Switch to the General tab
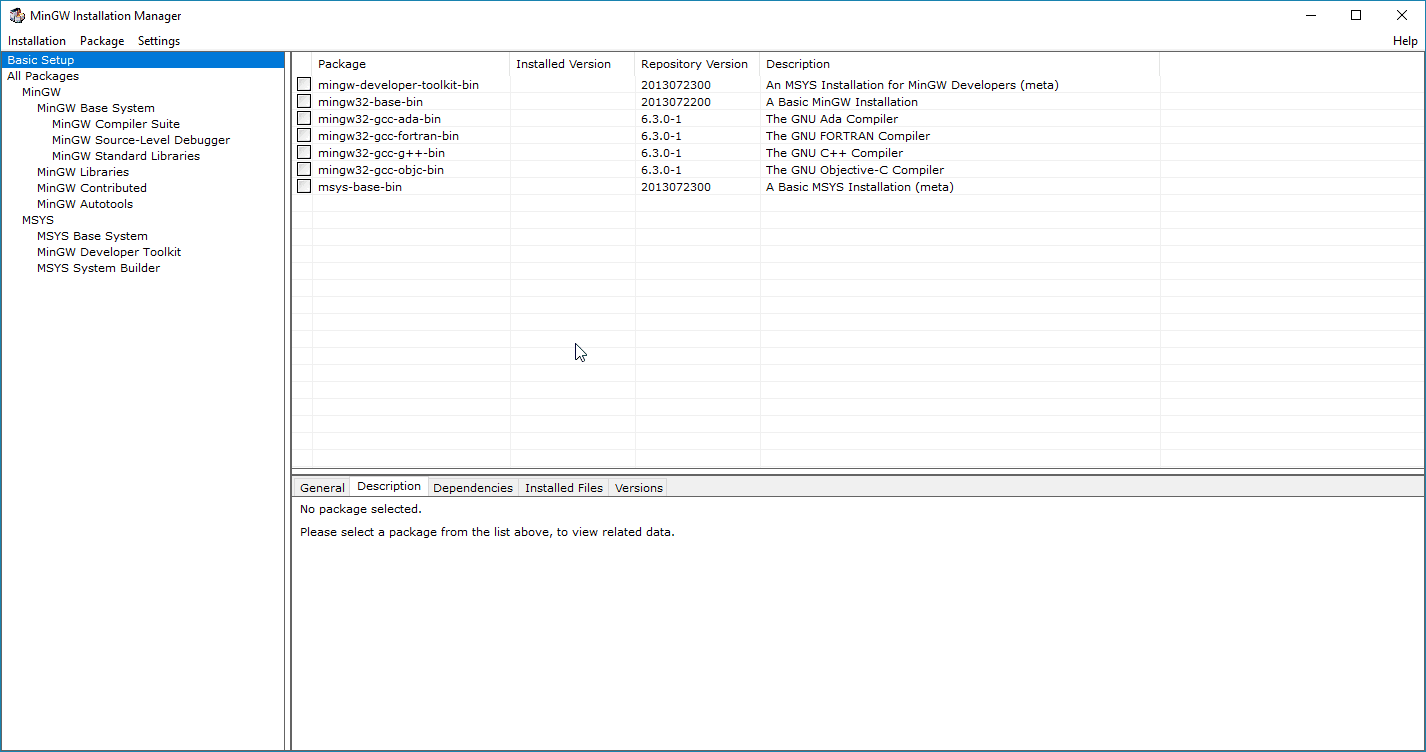1426x752 pixels. (x=322, y=488)
